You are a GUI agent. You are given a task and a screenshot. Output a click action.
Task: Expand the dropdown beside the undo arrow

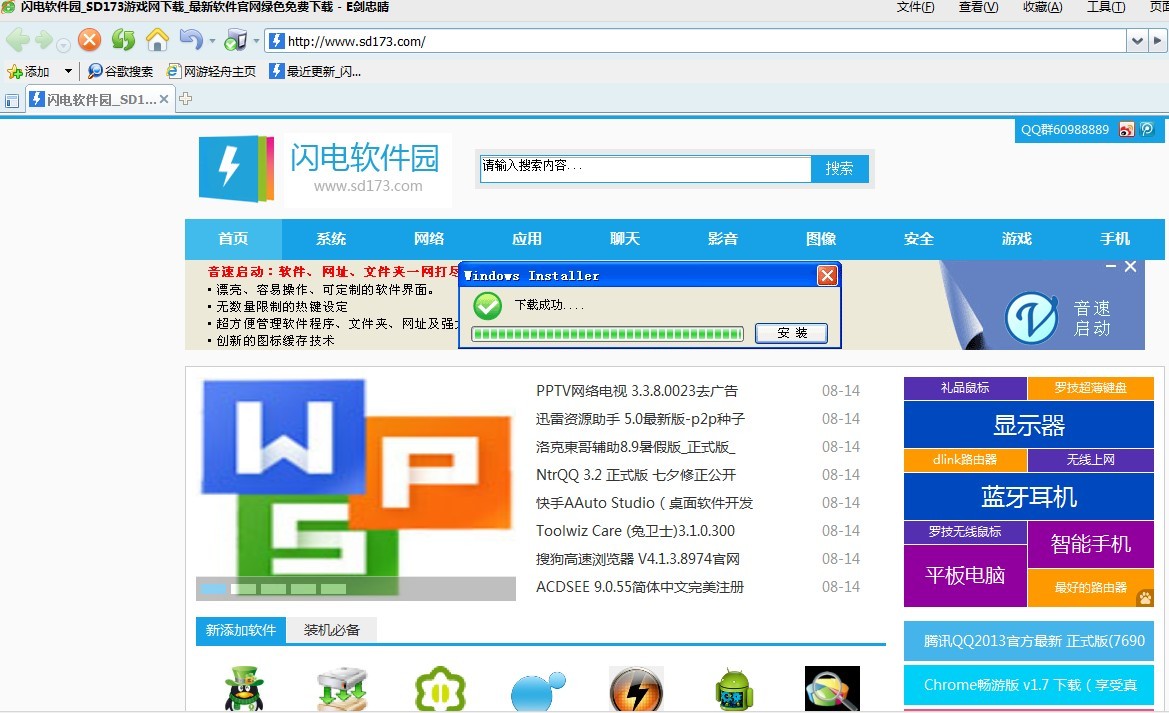212,41
